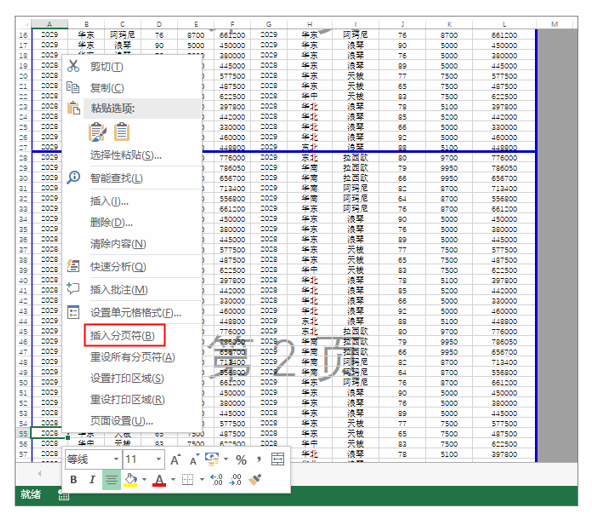Choose the plain clipboard paste icon
The width and height of the screenshot is (592, 525).
(x=122, y=132)
